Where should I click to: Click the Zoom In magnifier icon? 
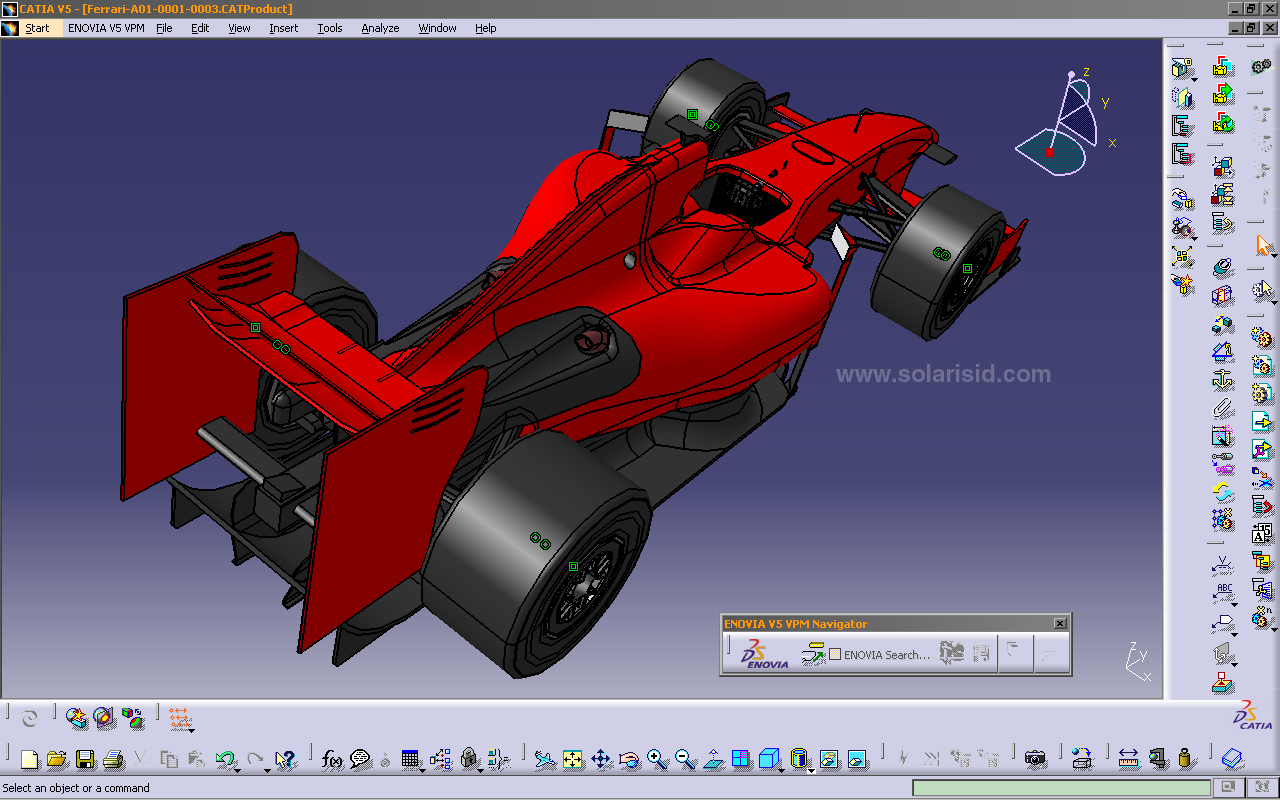(x=656, y=760)
